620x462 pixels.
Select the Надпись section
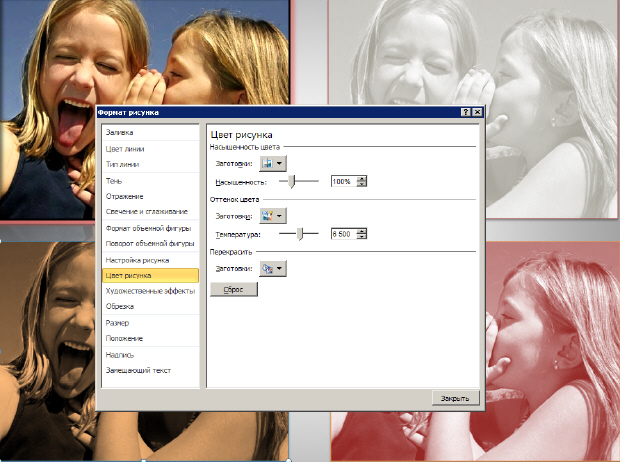150,355
